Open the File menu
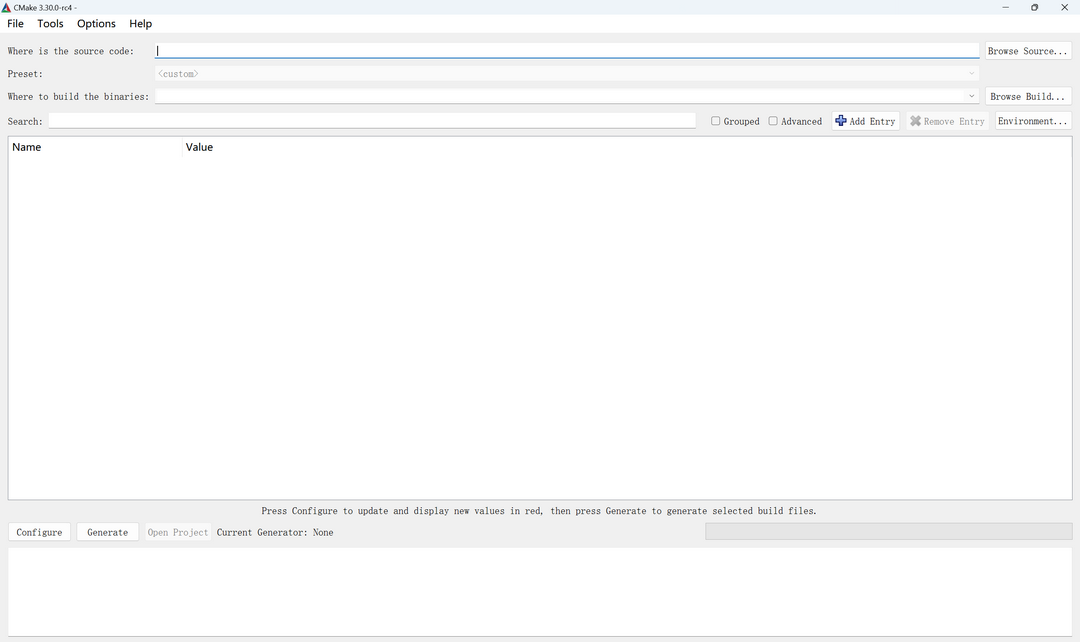 coord(15,23)
